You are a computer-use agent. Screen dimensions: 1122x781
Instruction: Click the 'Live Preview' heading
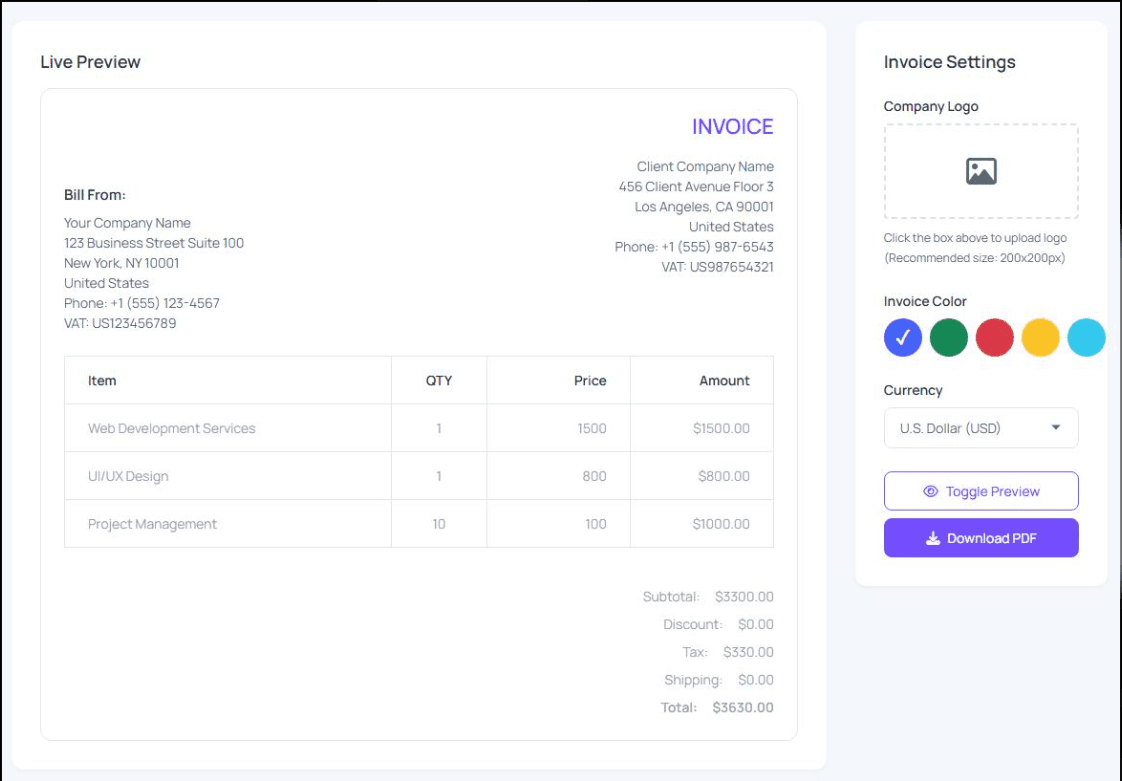click(x=90, y=62)
